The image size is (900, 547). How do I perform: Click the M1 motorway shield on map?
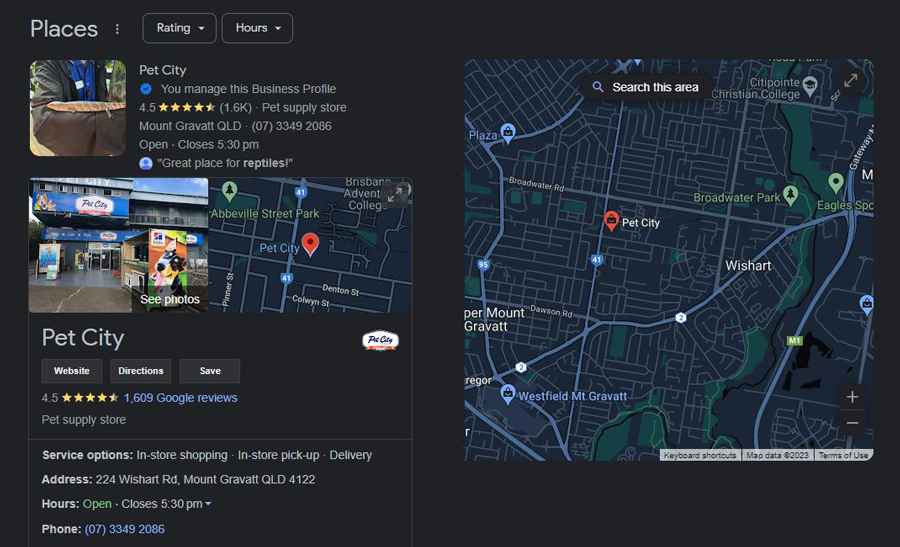794,341
